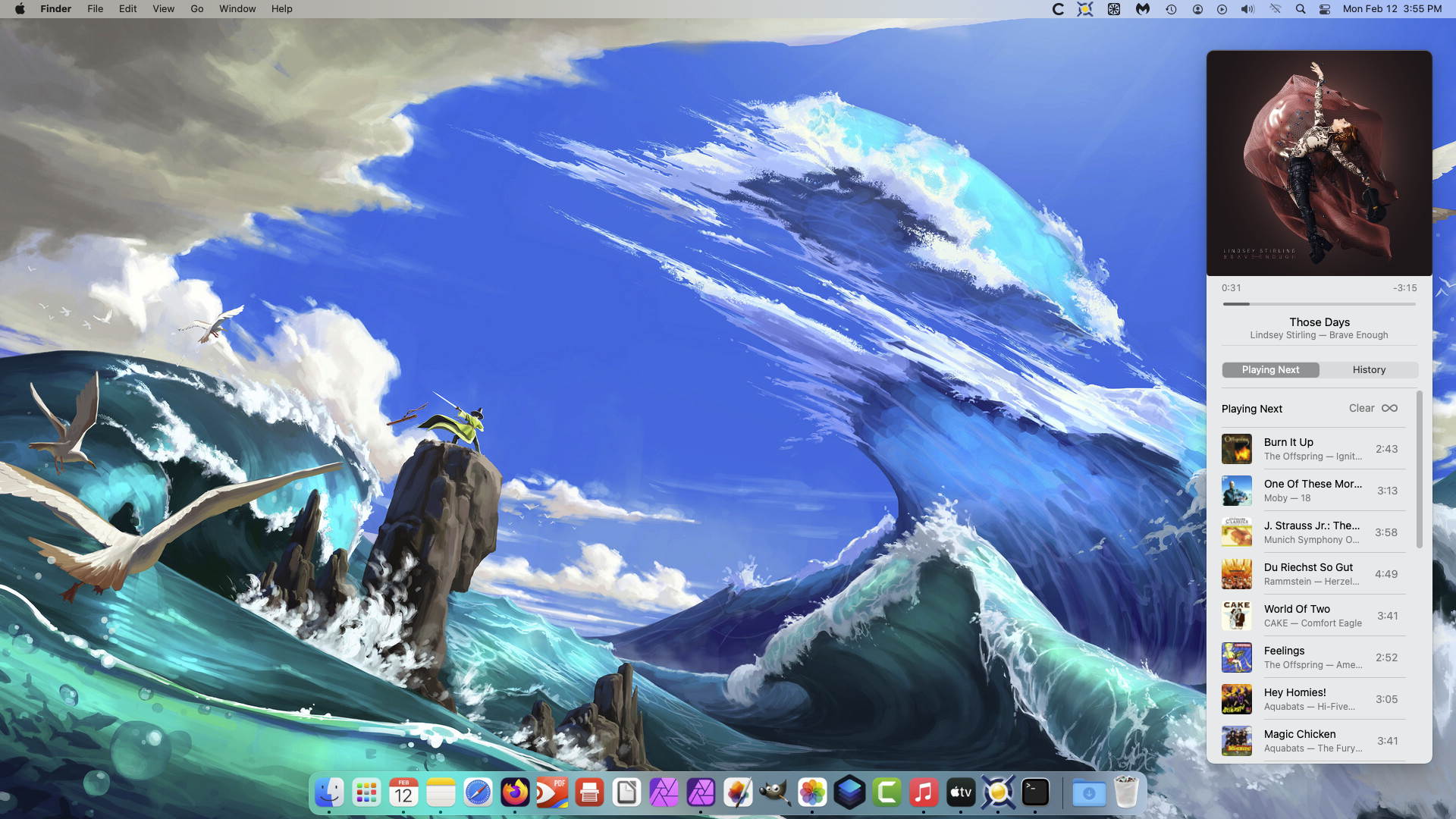Click the Brave Enough album artwork
Image resolution: width=1456 pixels, height=819 pixels.
pyautogui.click(x=1319, y=163)
